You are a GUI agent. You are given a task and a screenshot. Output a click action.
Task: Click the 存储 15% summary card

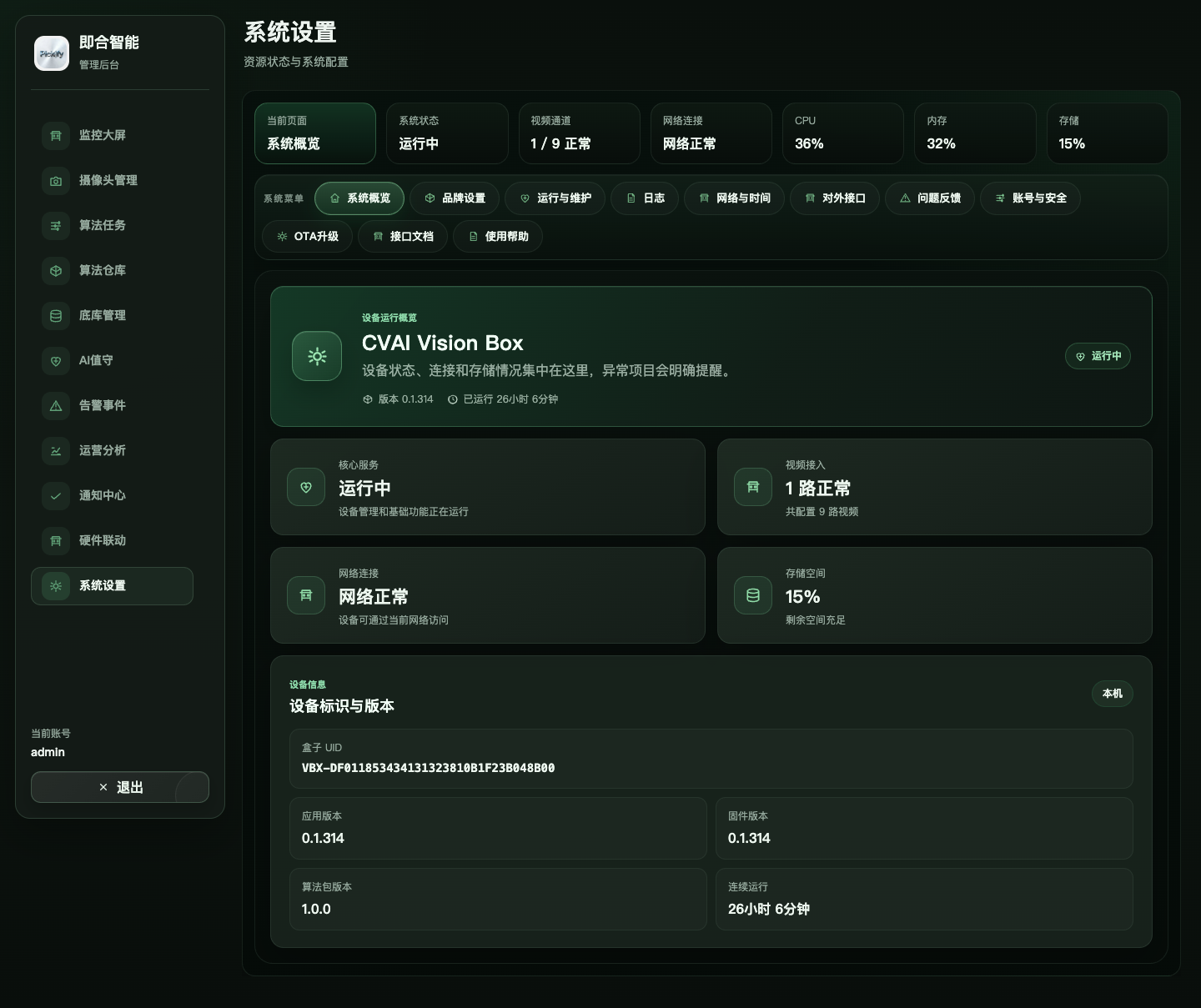[1108, 133]
